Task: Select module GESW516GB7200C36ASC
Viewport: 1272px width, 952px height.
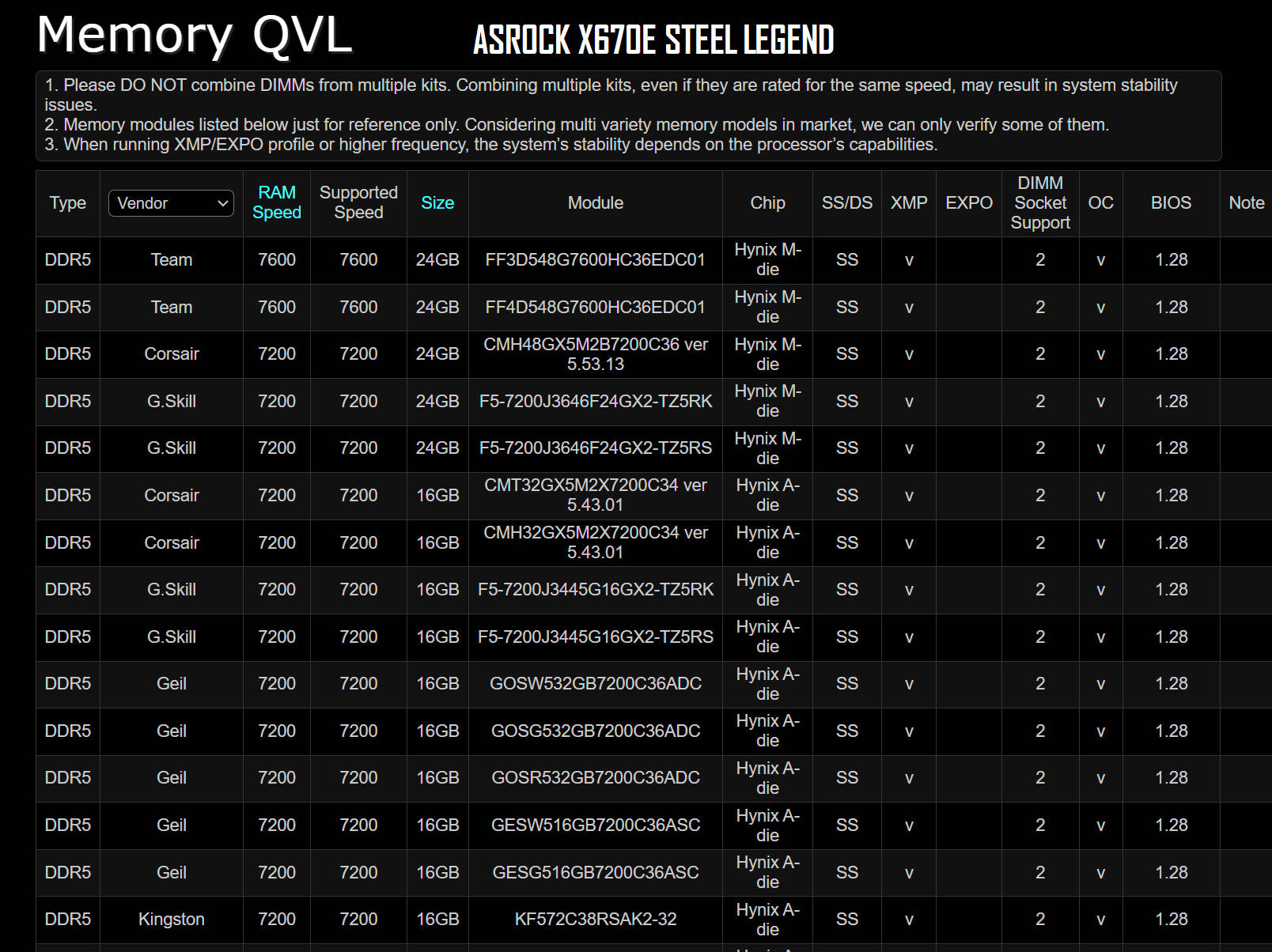Action: click(x=596, y=825)
